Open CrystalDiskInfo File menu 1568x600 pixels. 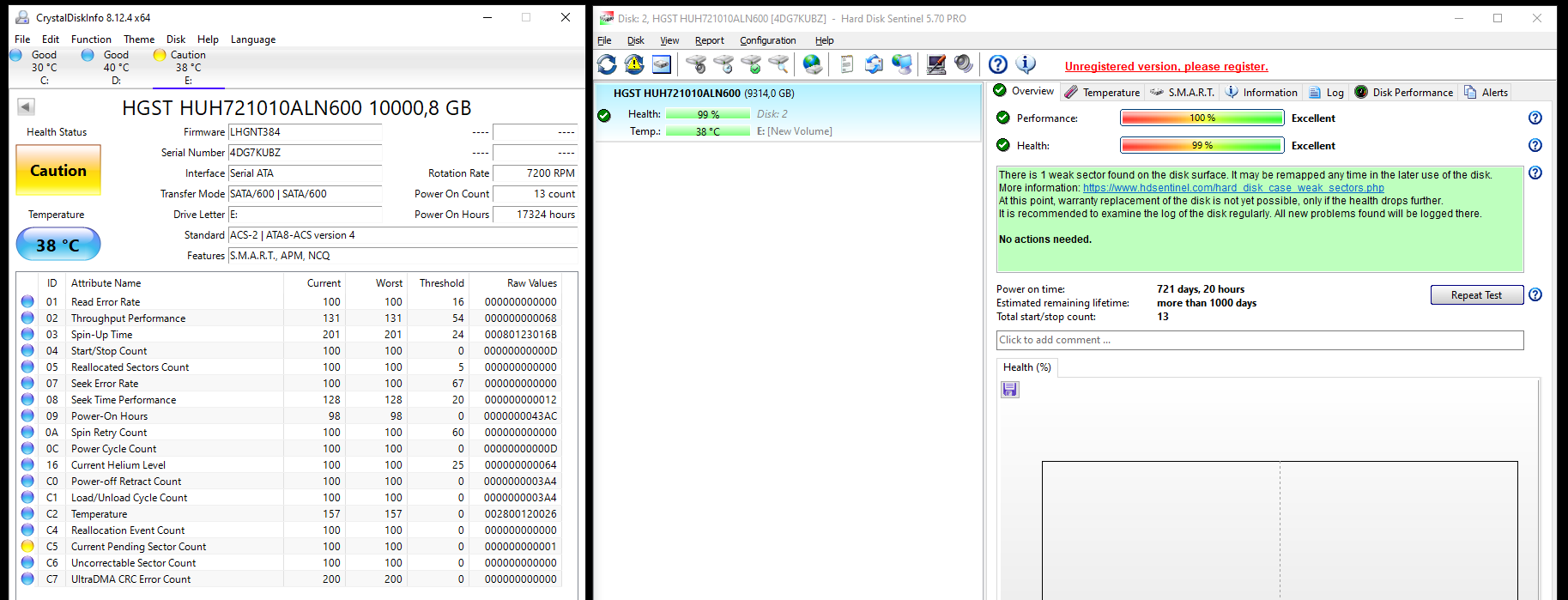point(22,39)
